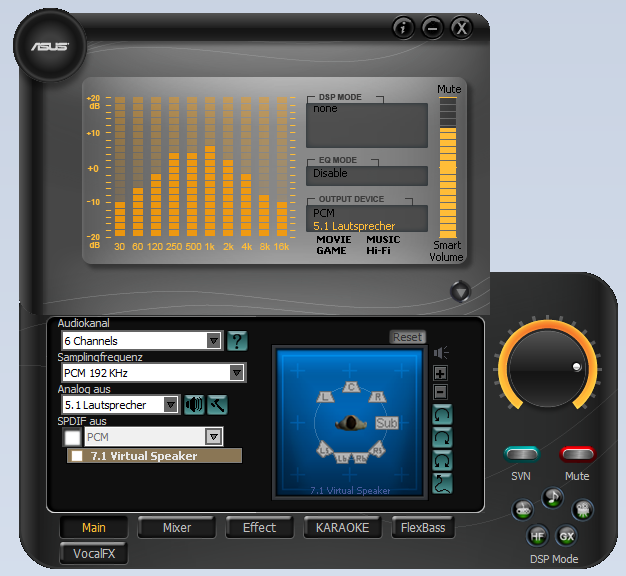This screenshot has height=576, width=626.
Task: Click the minus volume button beside speaker map
Action: (440, 392)
